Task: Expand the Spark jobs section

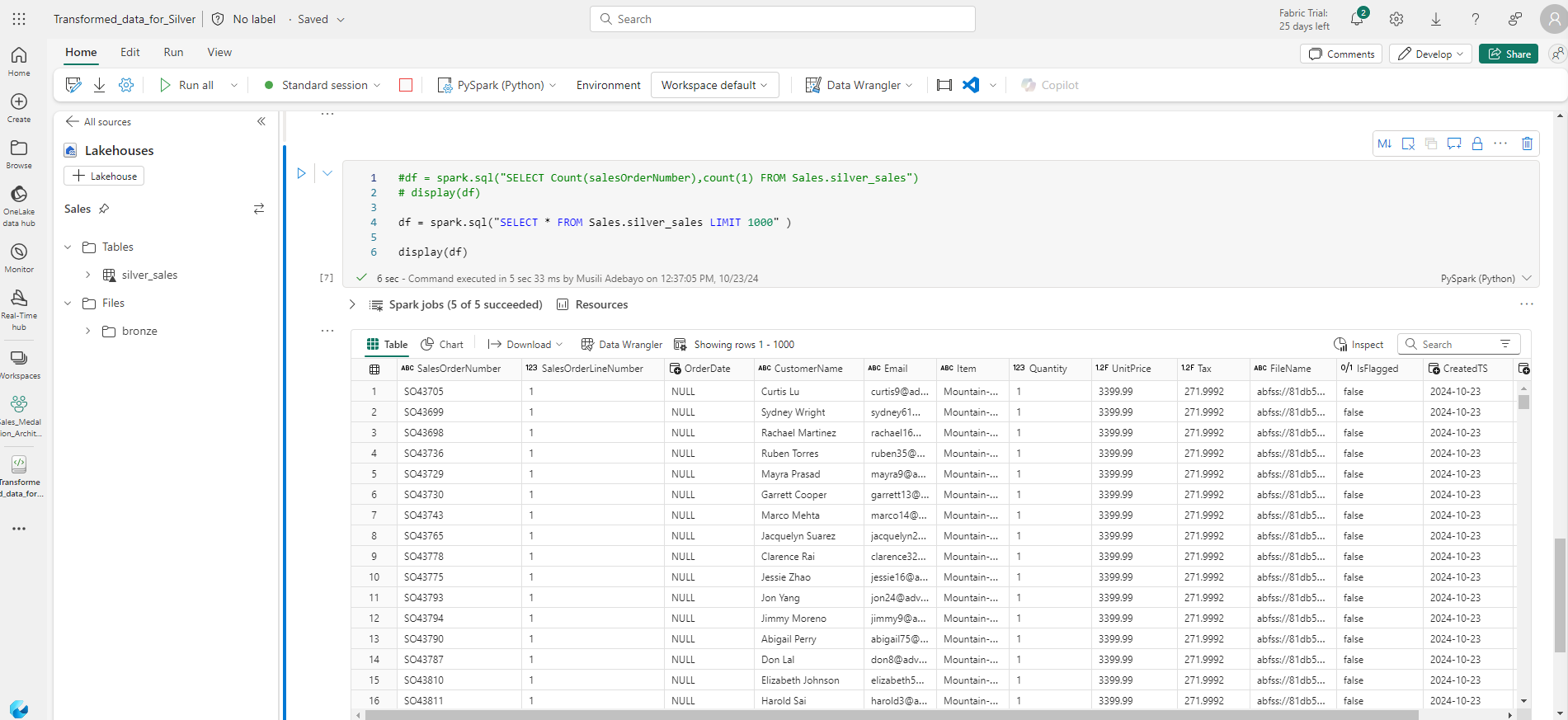Action: pos(352,304)
